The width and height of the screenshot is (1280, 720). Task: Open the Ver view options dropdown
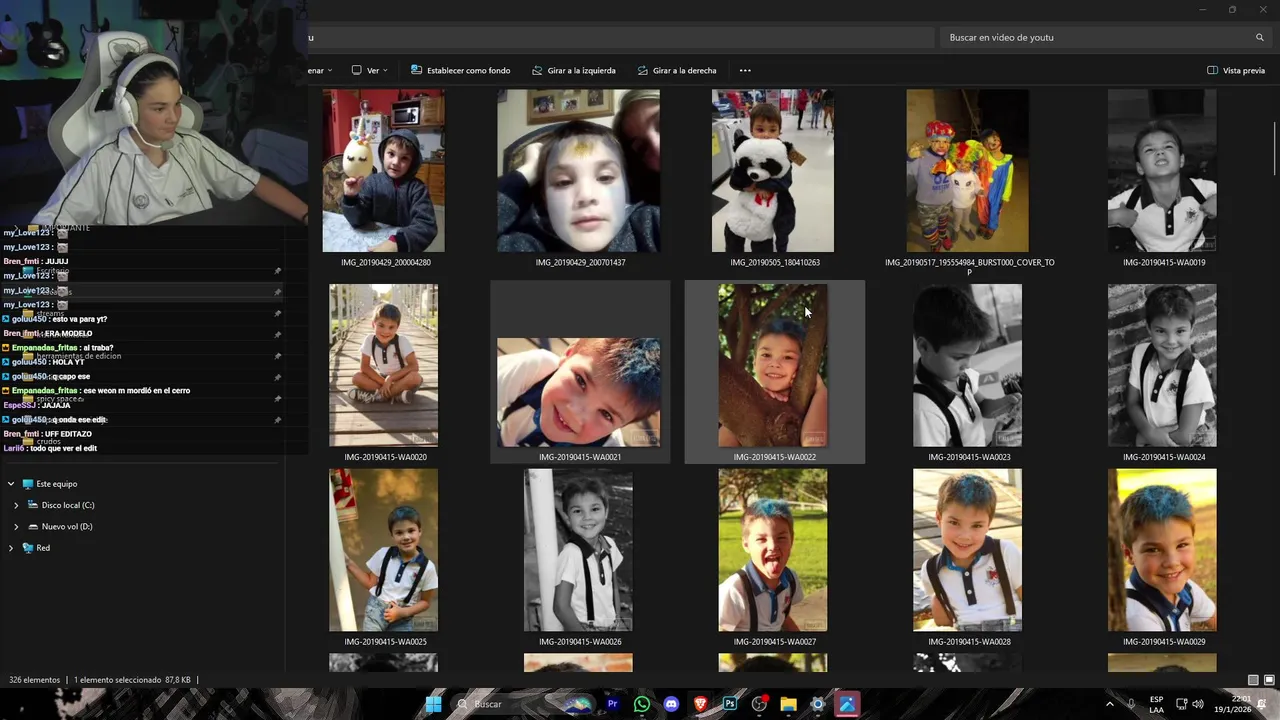(x=369, y=71)
